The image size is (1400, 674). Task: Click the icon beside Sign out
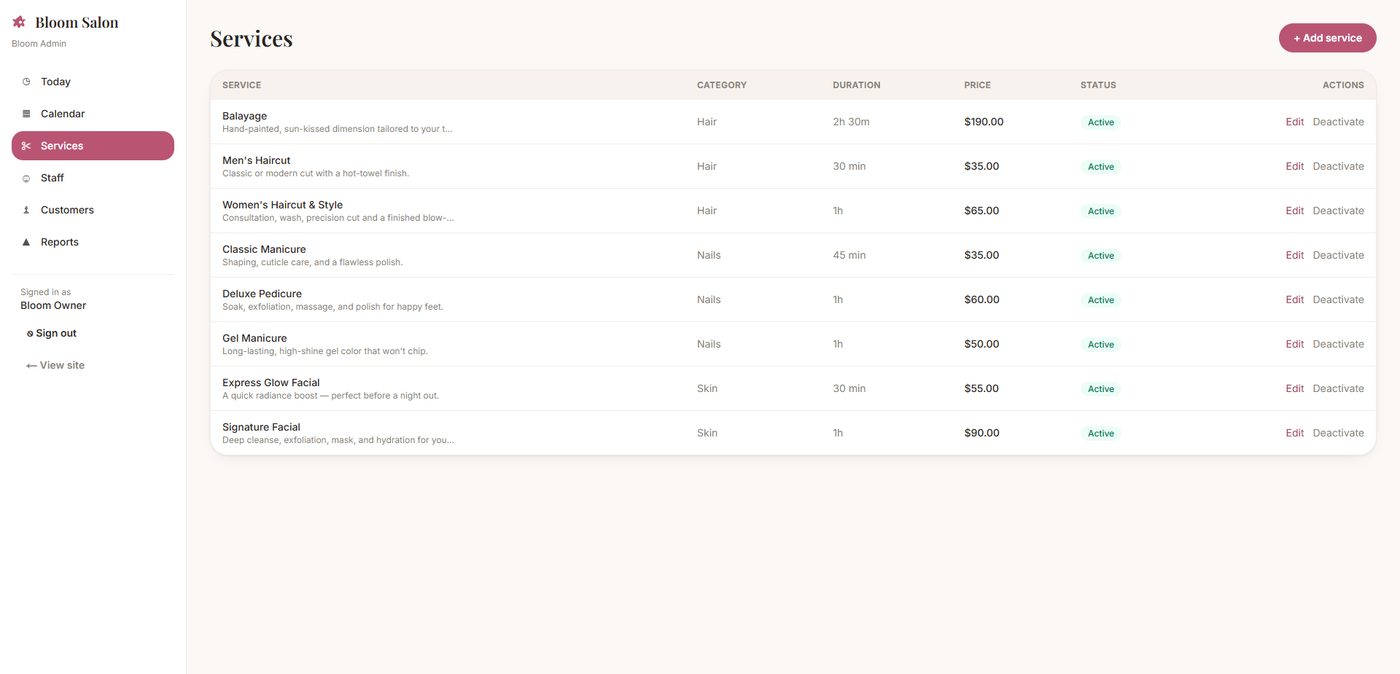pos(30,334)
